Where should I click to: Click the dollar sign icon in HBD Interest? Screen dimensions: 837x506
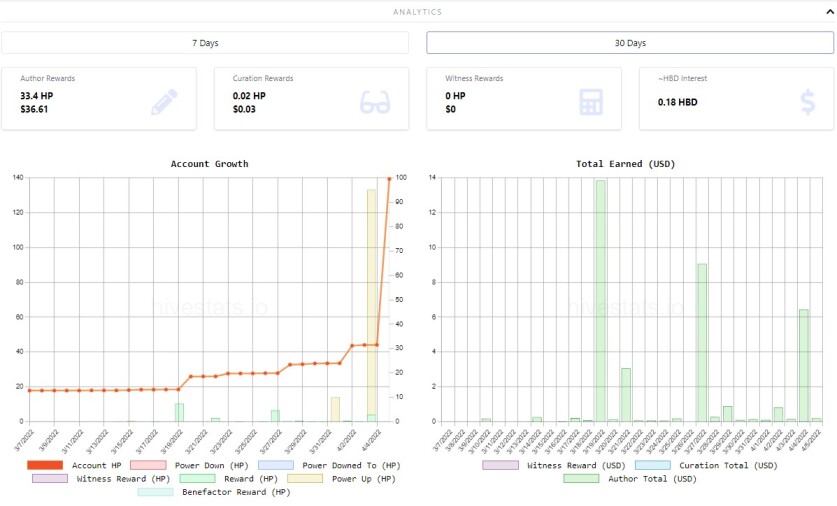[808, 102]
